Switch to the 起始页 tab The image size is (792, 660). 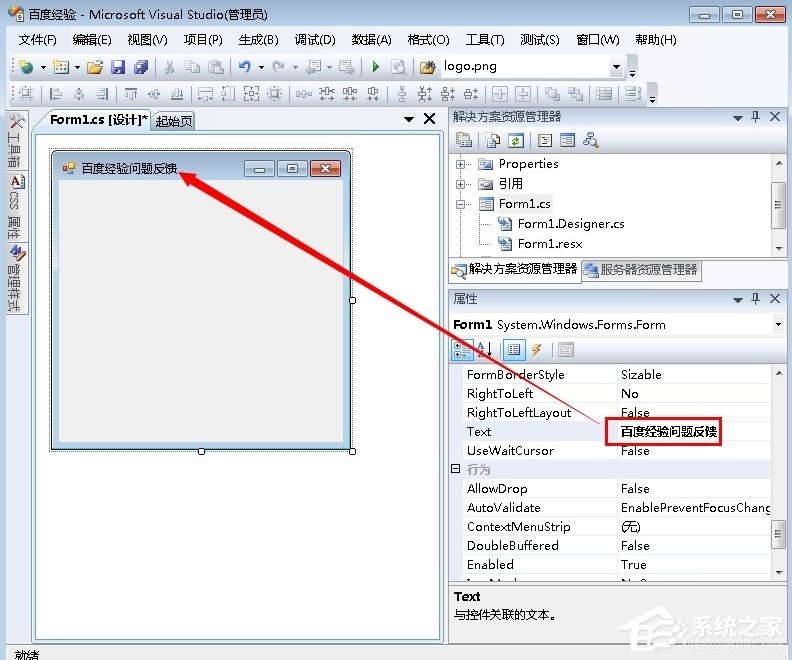(x=174, y=121)
